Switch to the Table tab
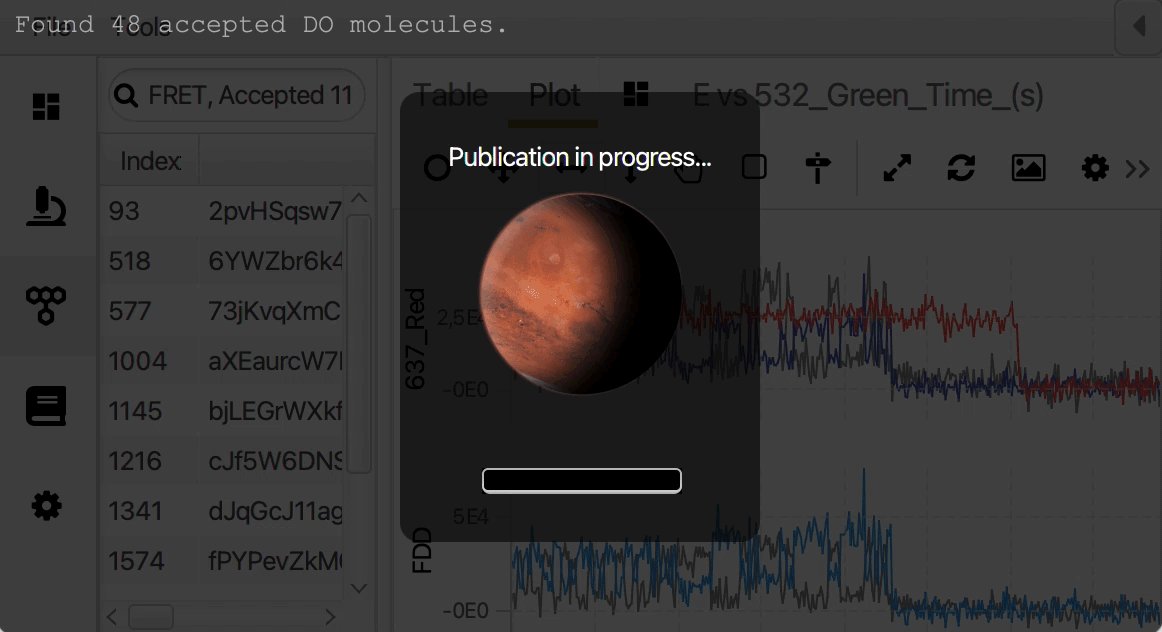This screenshot has width=1162, height=632. click(451, 96)
